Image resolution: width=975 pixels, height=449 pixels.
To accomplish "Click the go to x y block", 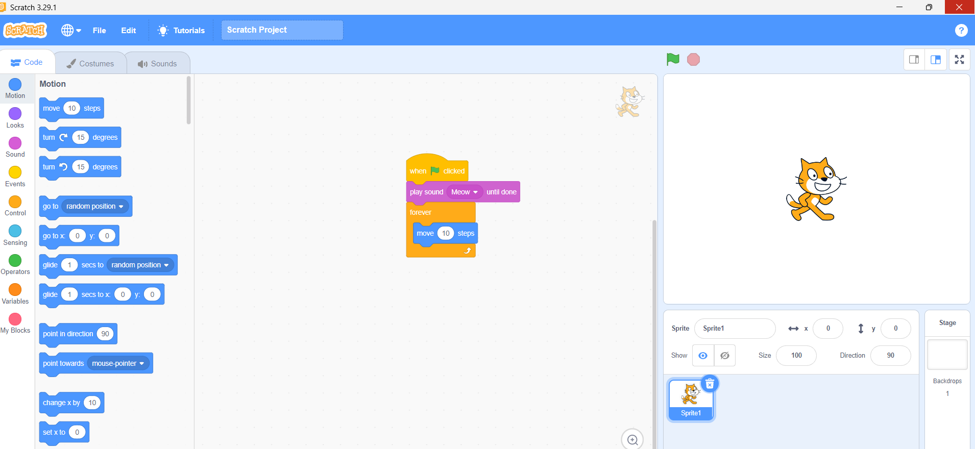I will click(79, 236).
